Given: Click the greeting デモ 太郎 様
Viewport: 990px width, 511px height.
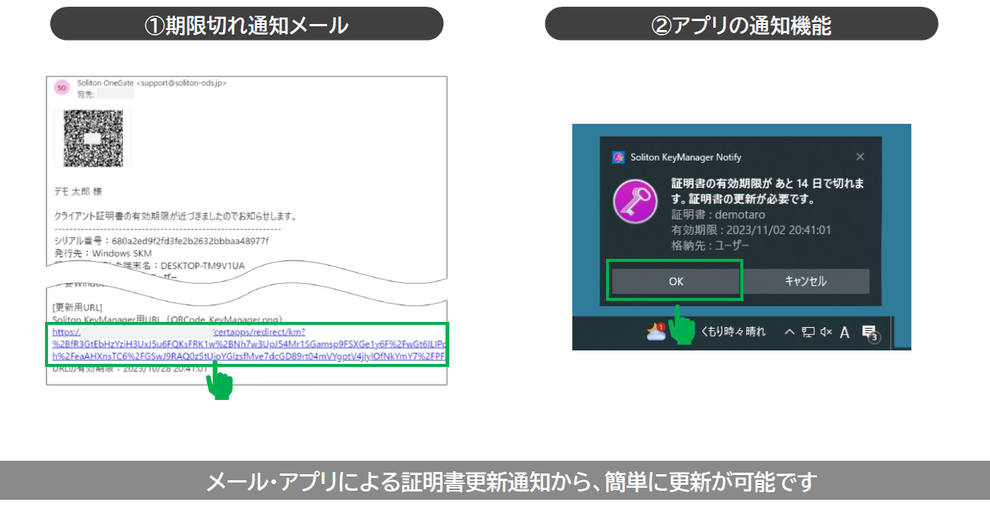Looking at the screenshot, I should coord(78,191).
